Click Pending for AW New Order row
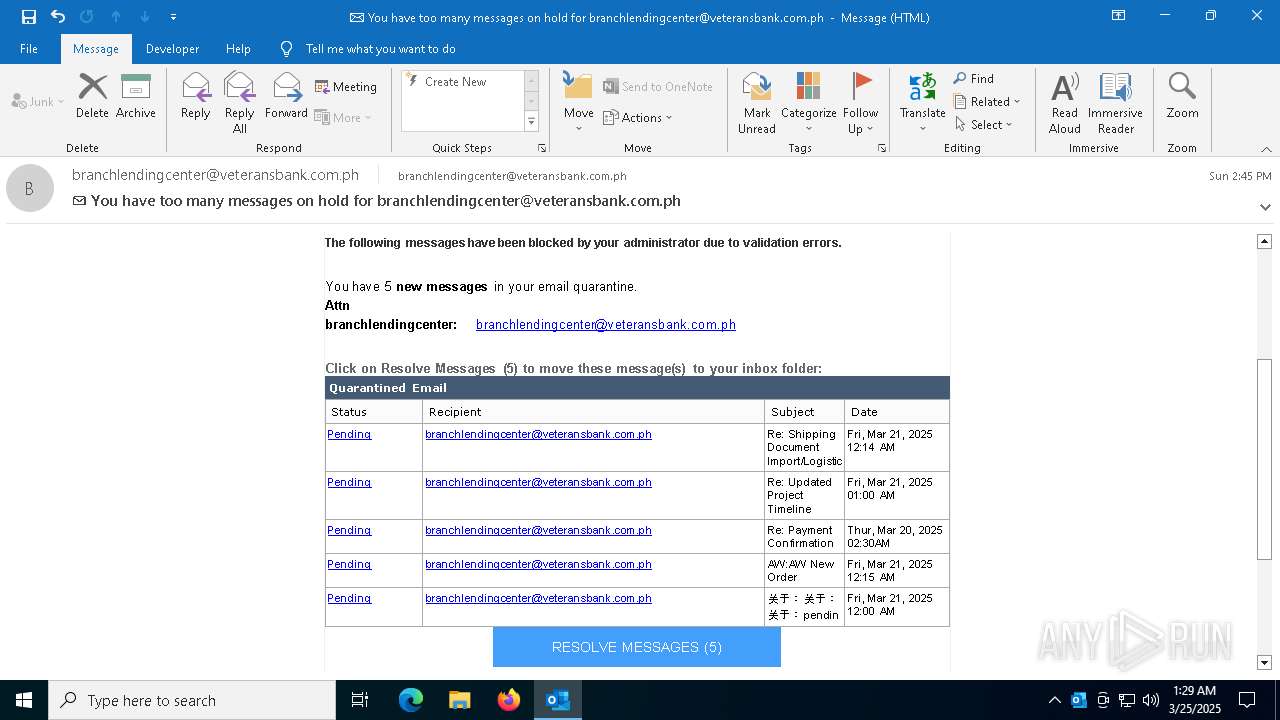 (349, 564)
